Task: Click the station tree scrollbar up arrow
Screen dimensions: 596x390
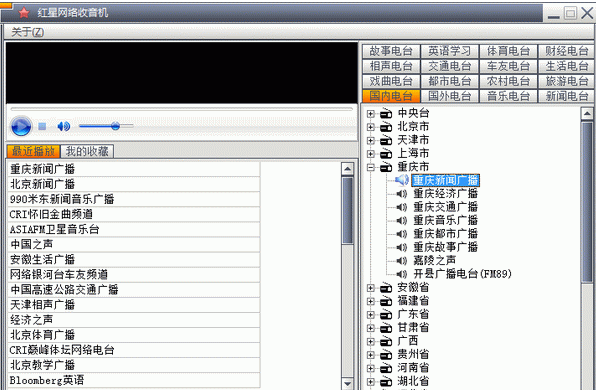Action: point(587,114)
